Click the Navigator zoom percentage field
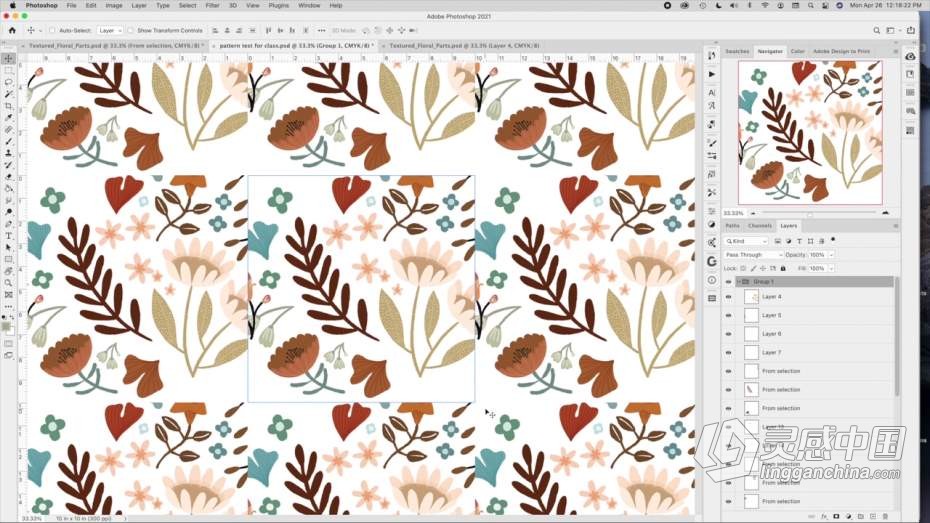Screen dimensions: 930x523 click(x=734, y=213)
